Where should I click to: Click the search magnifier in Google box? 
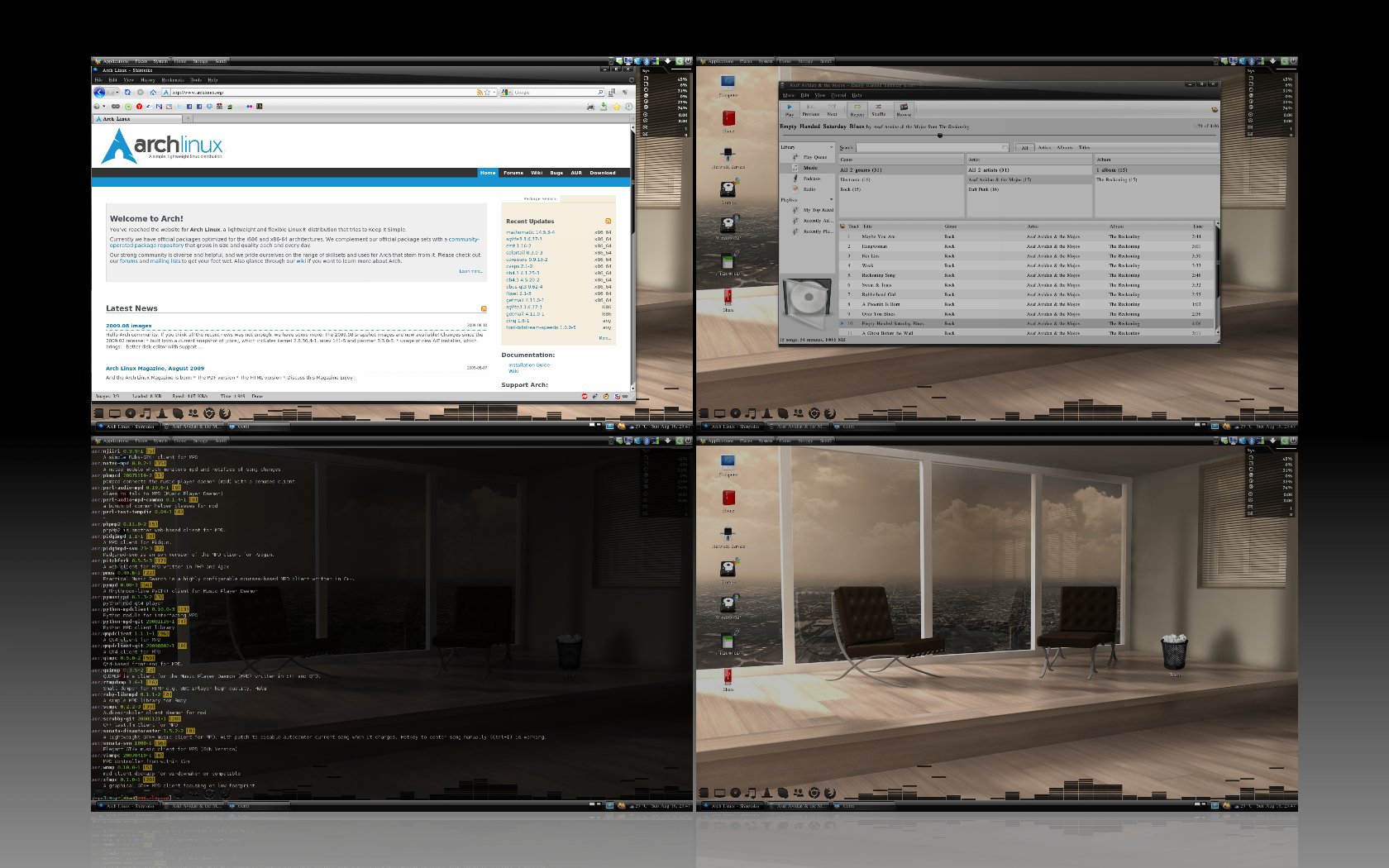point(600,93)
